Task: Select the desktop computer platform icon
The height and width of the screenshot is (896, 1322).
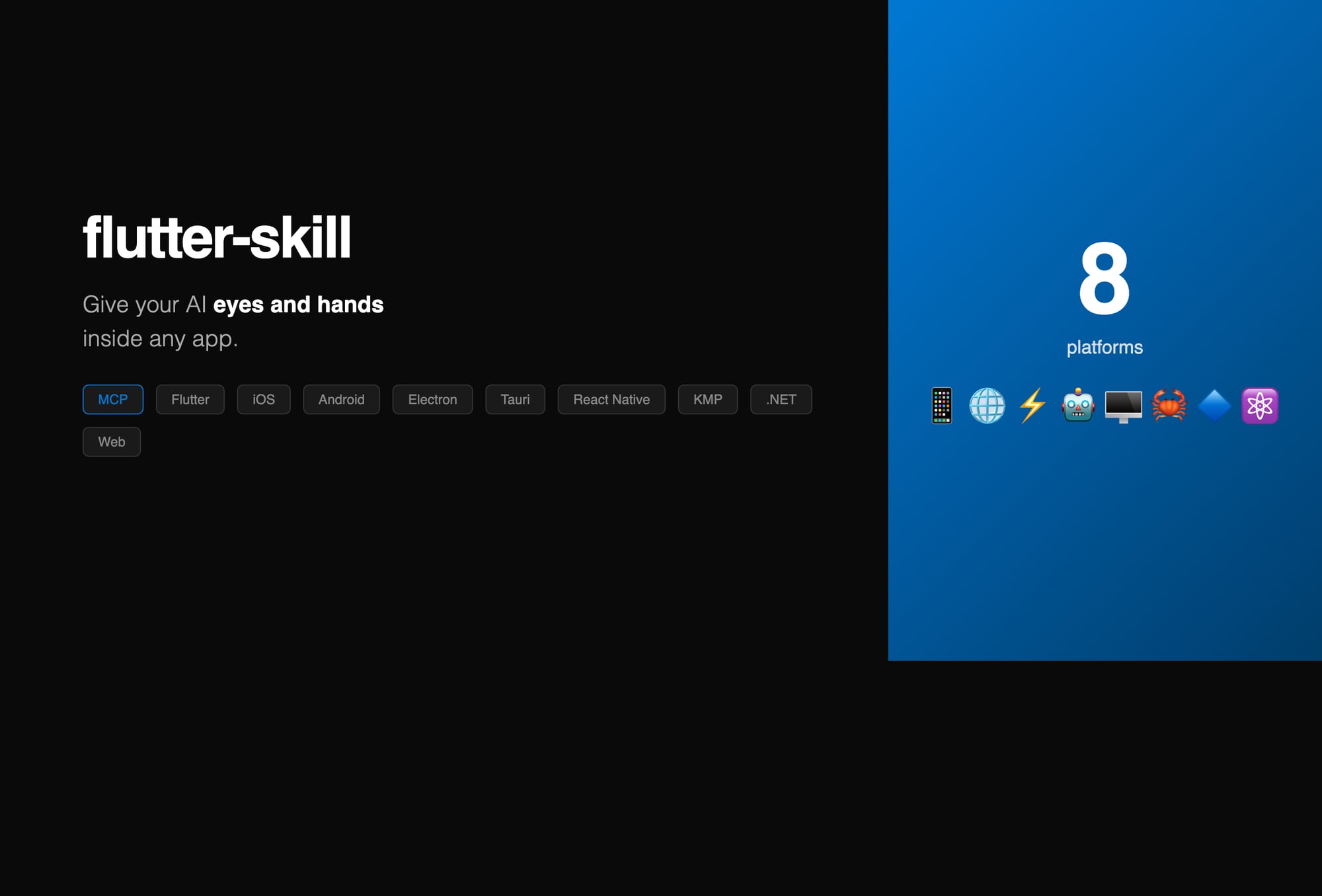Action: 1124,406
